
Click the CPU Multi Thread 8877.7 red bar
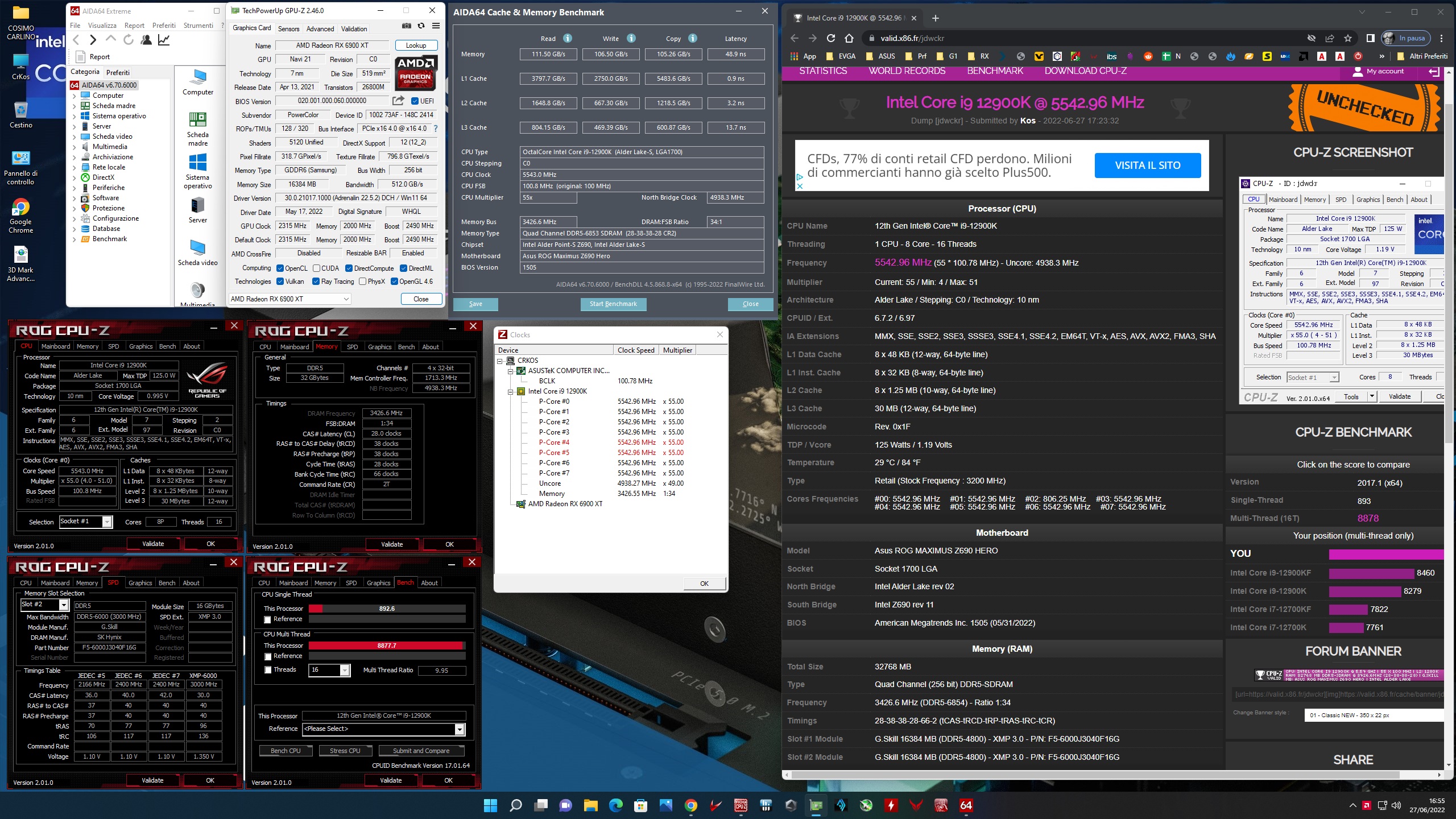click(x=386, y=646)
